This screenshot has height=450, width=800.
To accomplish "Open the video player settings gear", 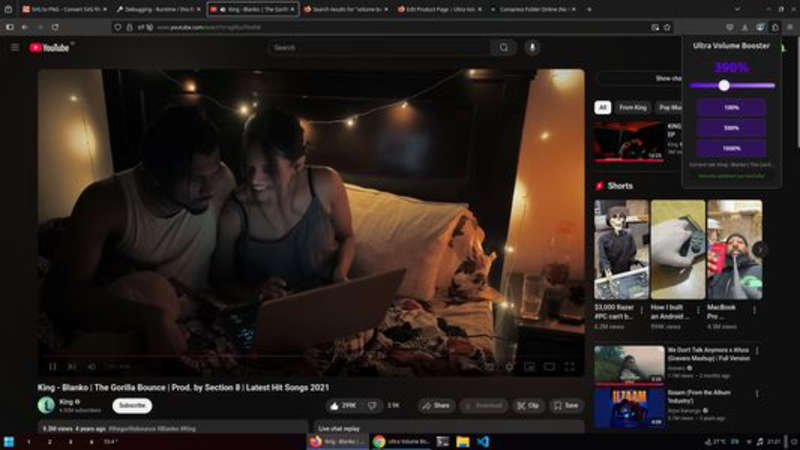I will 509,366.
